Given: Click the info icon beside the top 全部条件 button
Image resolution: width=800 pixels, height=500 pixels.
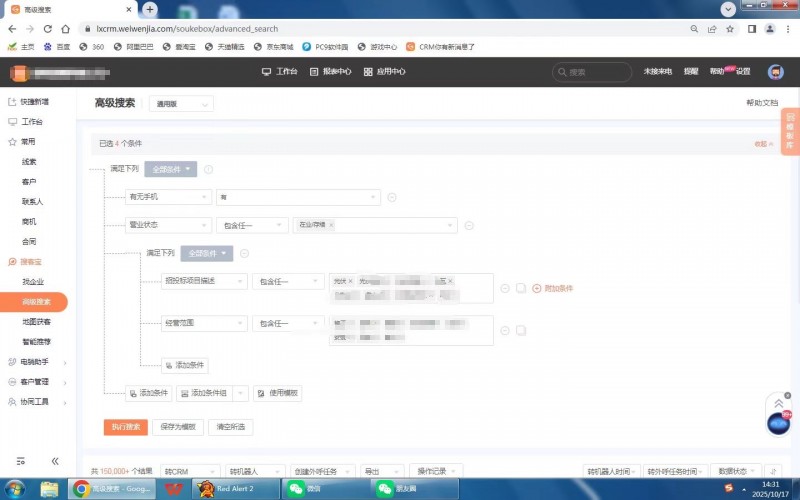Looking at the screenshot, I should [208, 169].
